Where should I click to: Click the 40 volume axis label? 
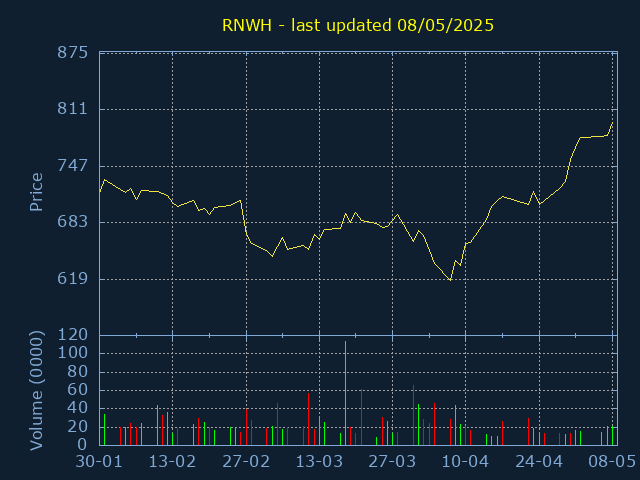[x=78, y=408]
